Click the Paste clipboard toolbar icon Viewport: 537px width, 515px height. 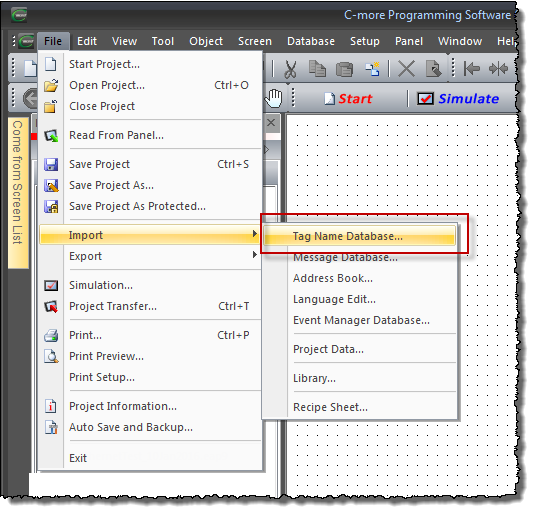point(344,69)
